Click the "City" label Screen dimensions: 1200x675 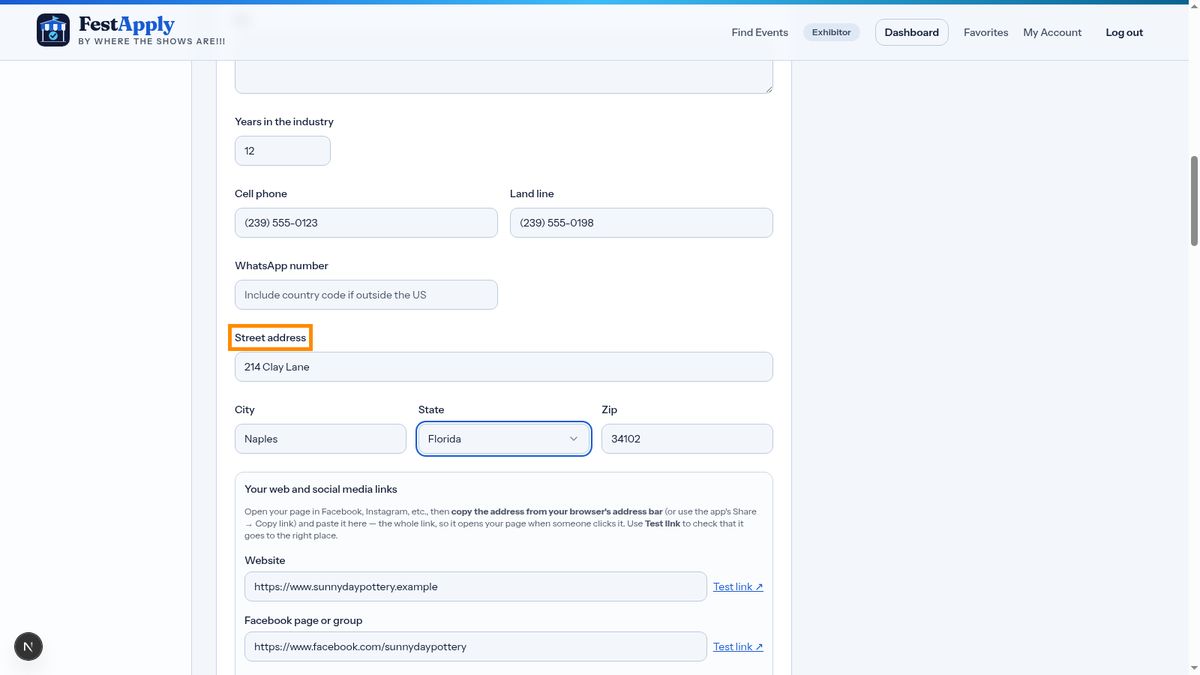(245, 410)
